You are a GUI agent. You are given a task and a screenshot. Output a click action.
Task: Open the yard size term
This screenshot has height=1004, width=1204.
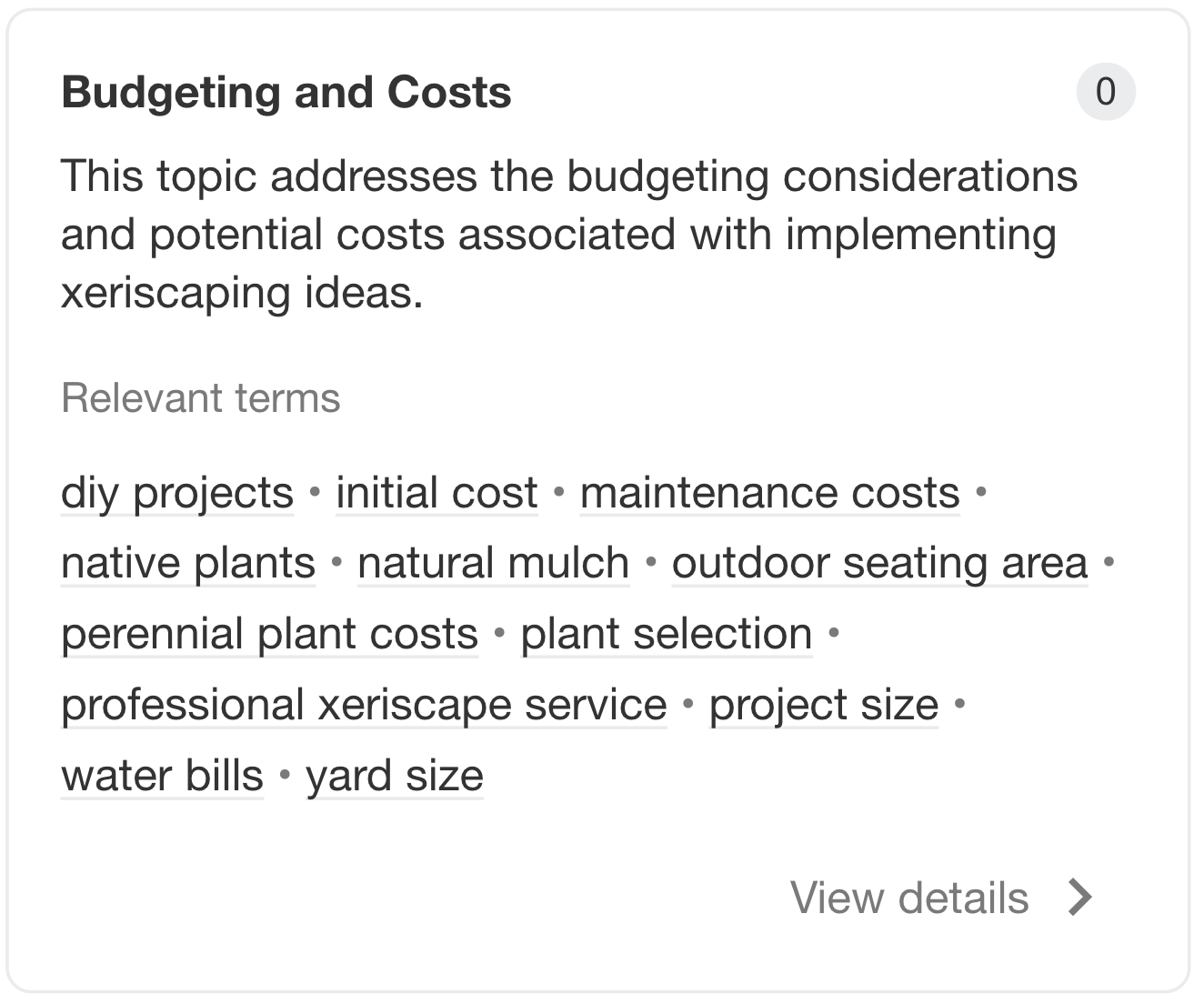pyautogui.click(x=395, y=776)
